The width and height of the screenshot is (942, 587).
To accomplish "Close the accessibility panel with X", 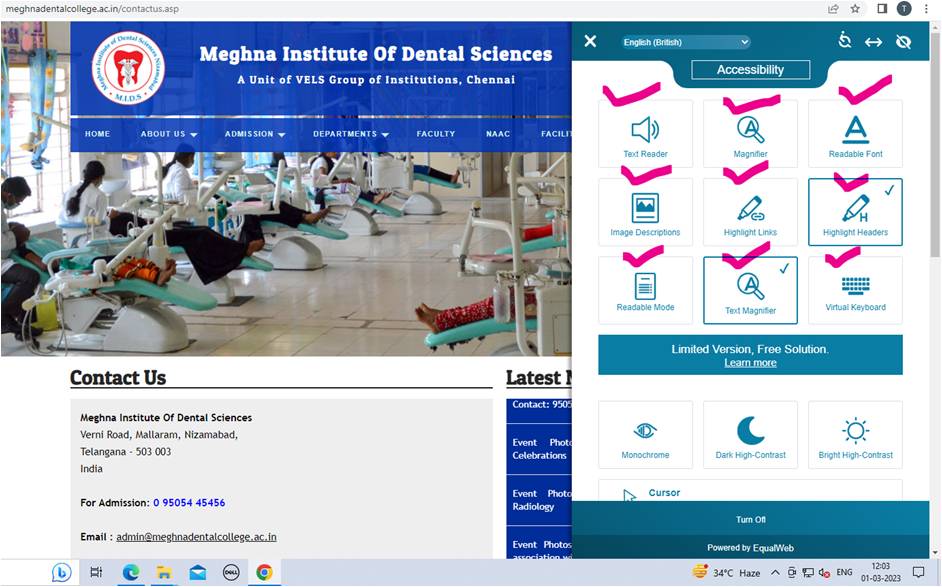I will coord(591,41).
